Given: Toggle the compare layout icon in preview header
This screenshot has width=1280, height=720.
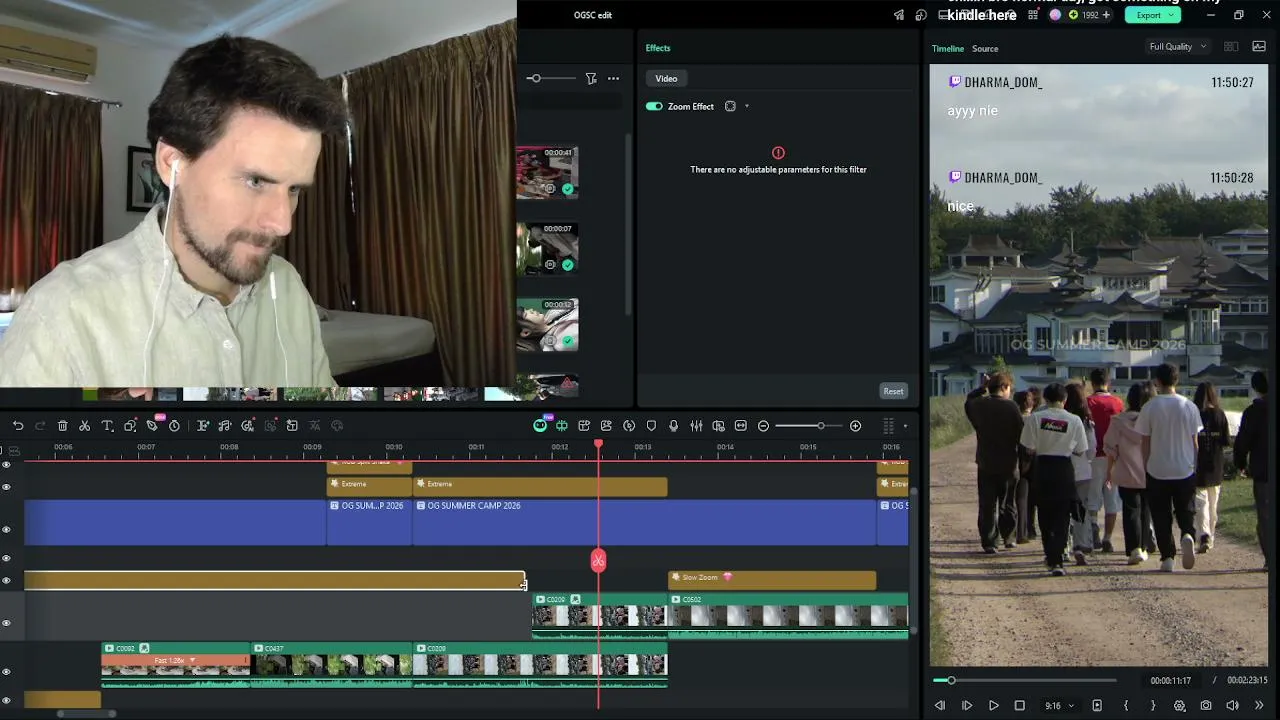Looking at the screenshot, I should click(1231, 47).
